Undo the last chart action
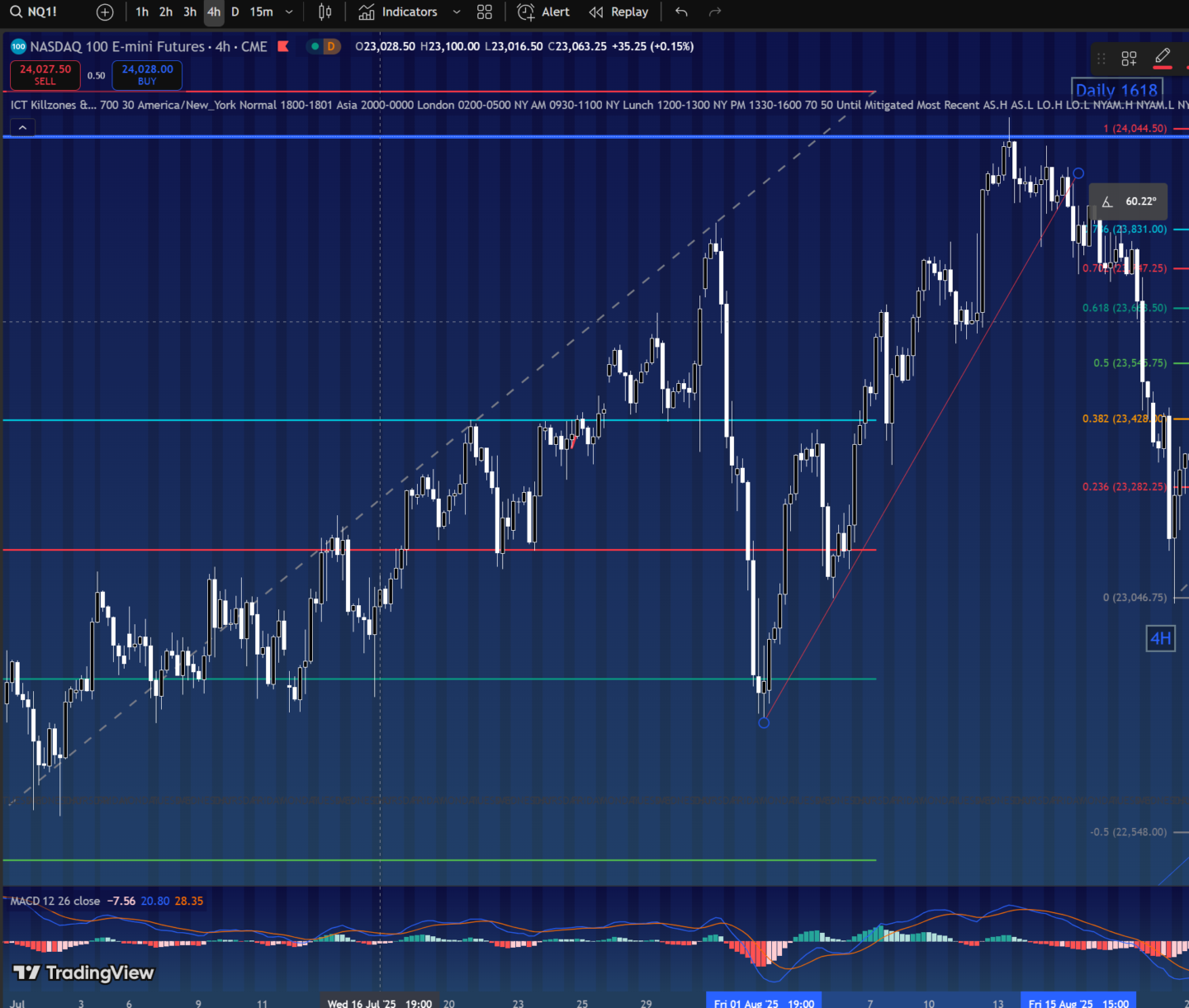The width and height of the screenshot is (1189, 1008). pos(681,12)
